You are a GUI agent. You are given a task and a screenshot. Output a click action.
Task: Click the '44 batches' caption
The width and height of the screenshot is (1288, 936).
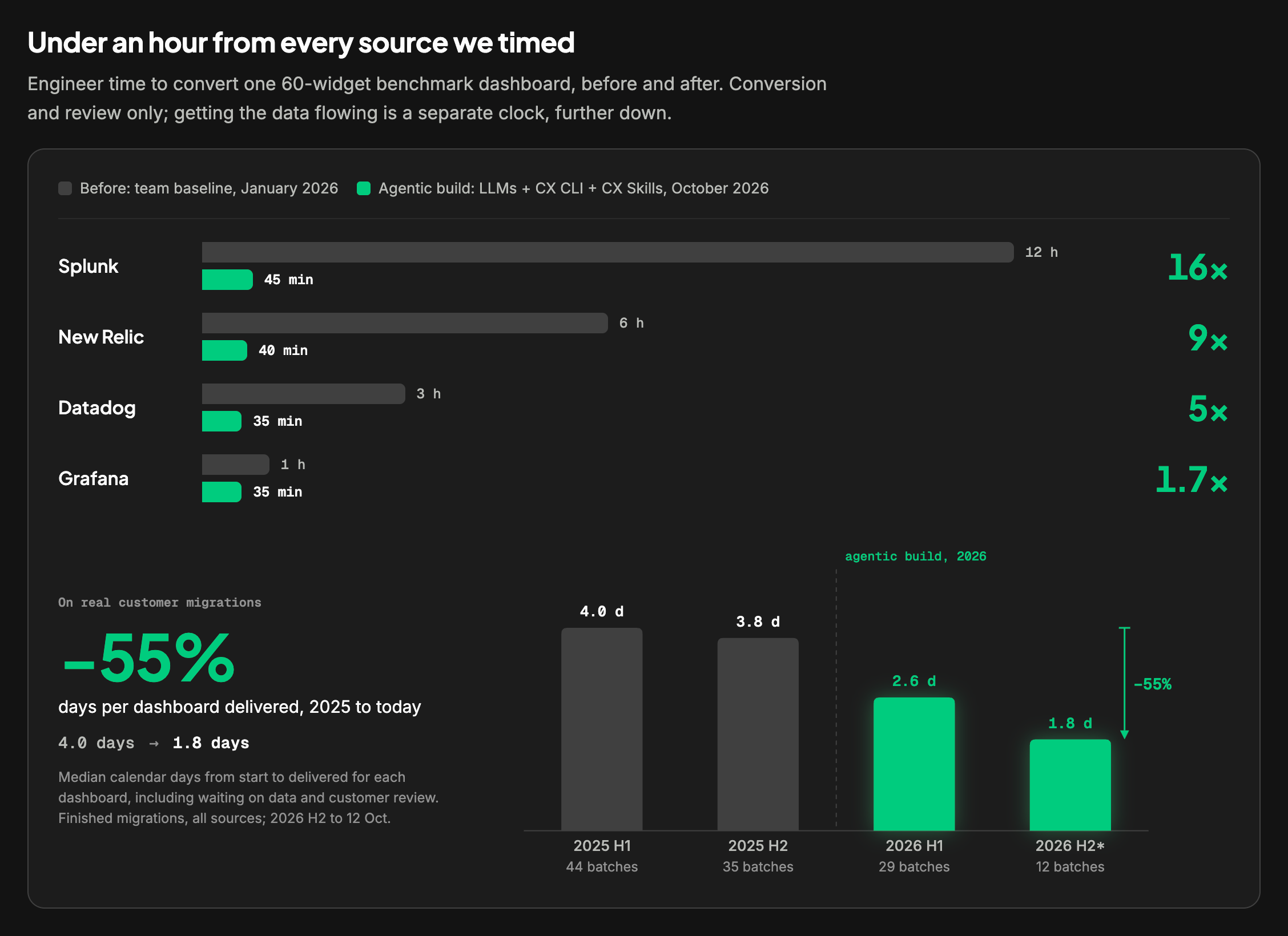click(602, 866)
